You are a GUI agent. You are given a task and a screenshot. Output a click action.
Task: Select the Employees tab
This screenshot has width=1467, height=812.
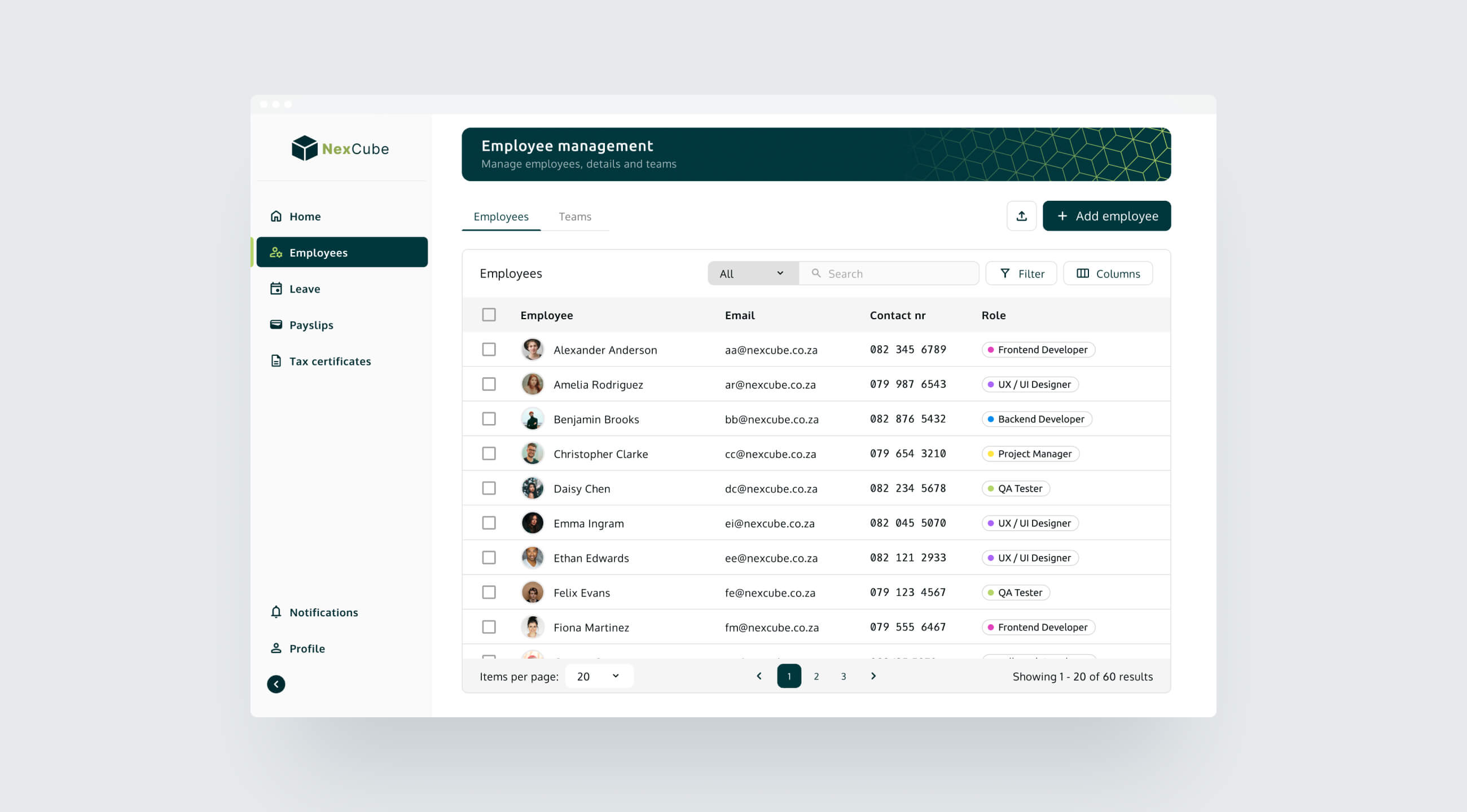point(500,216)
